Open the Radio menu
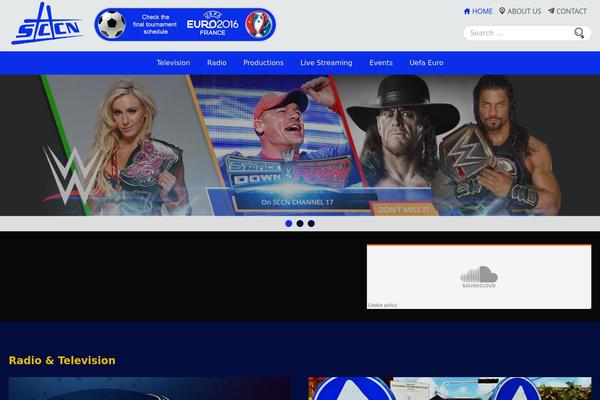 [217, 63]
